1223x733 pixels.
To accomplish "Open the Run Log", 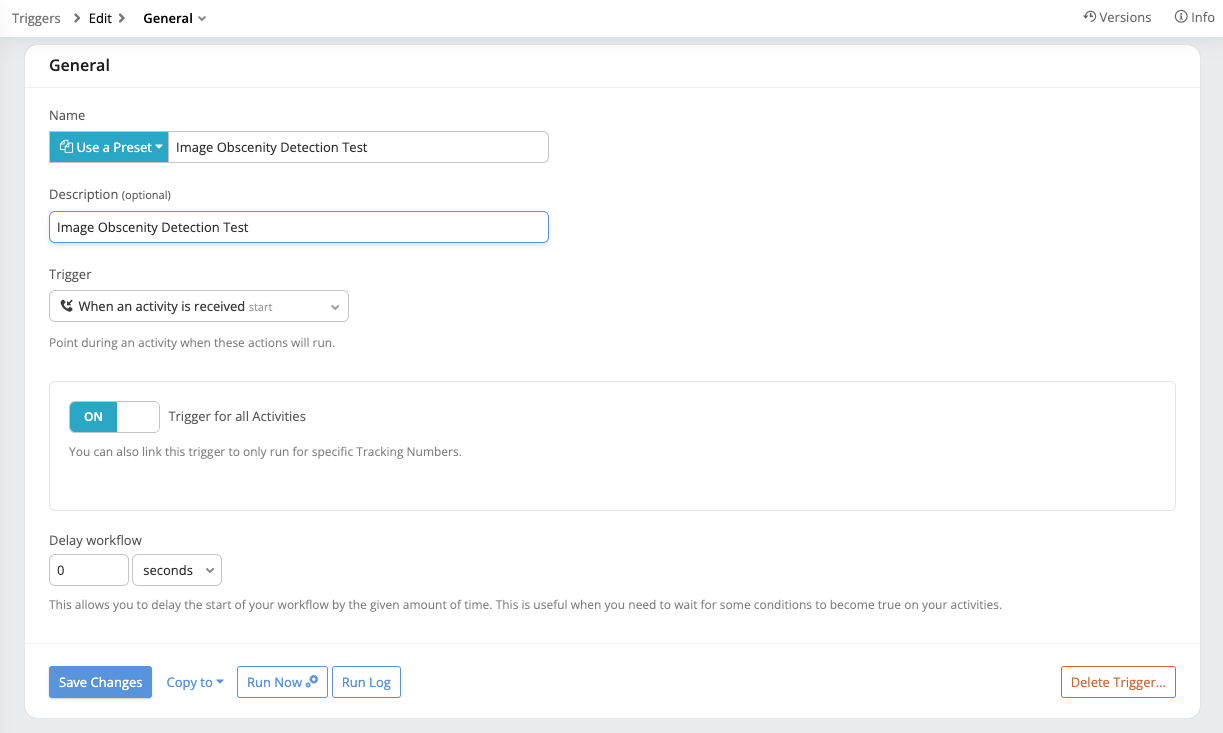I will [x=366, y=682].
